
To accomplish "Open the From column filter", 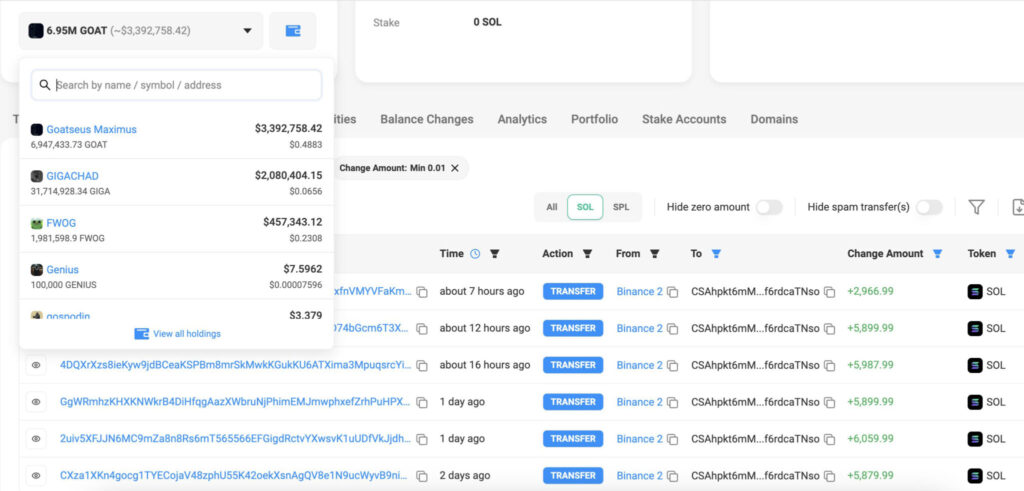I will tap(654, 254).
